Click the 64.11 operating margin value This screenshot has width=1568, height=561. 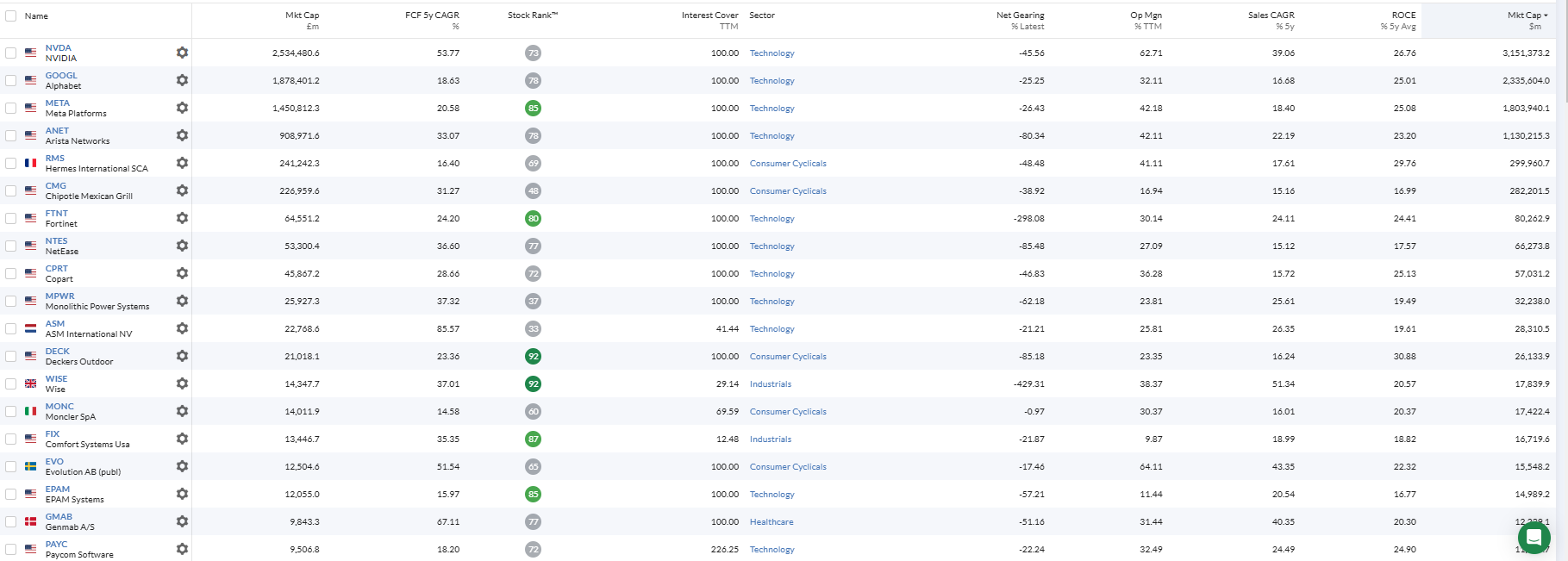click(x=1151, y=467)
